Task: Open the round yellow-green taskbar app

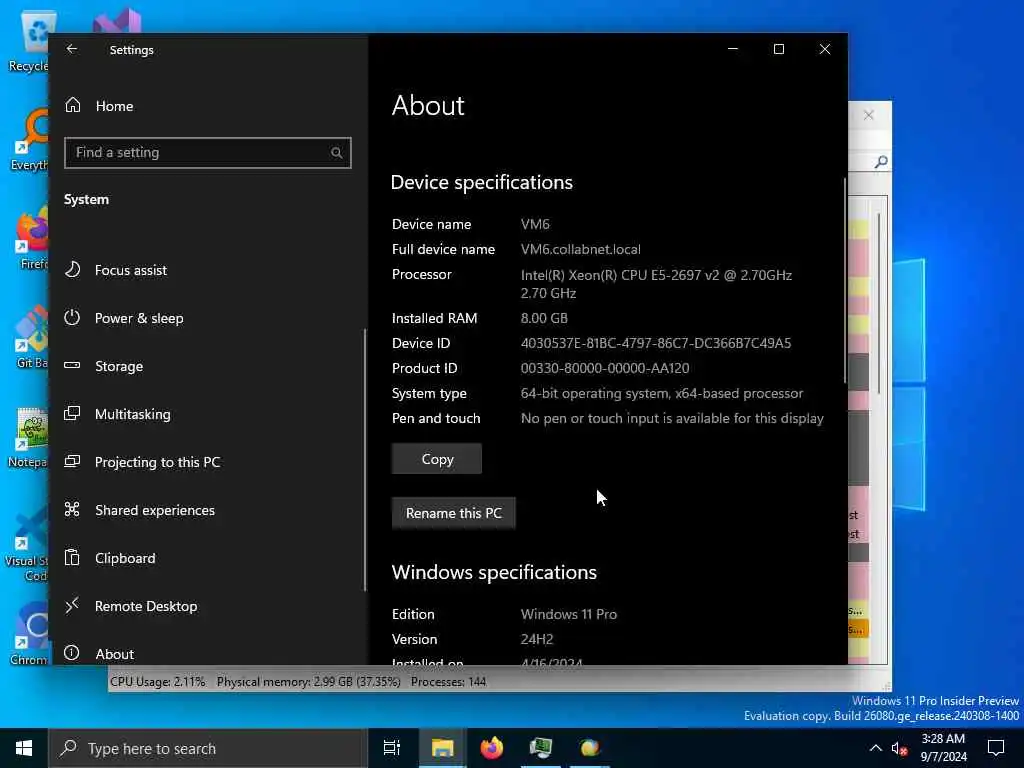Action: (590, 748)
